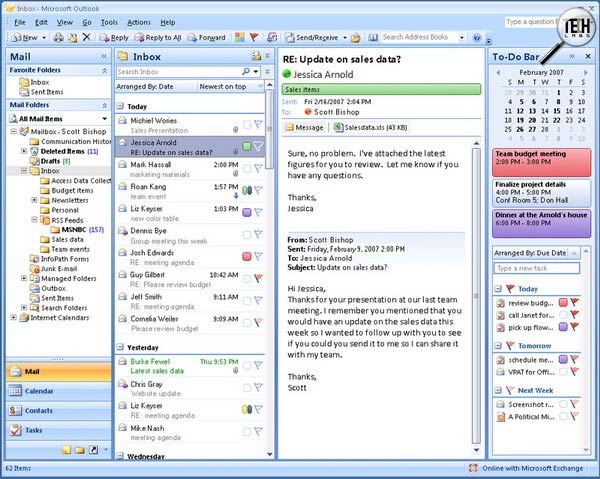
Task: Select the Drafts folder
Action: coord(51,161)
